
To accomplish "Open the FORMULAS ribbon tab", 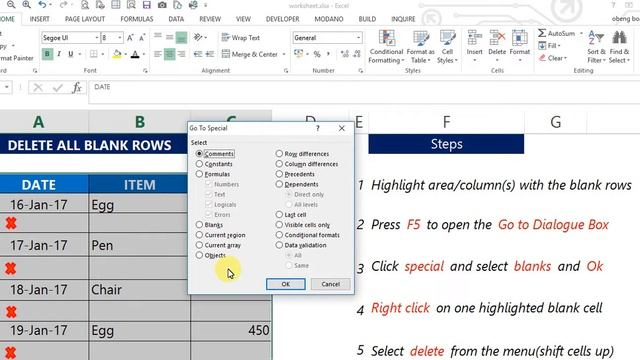I will click(x=137, y=19).
